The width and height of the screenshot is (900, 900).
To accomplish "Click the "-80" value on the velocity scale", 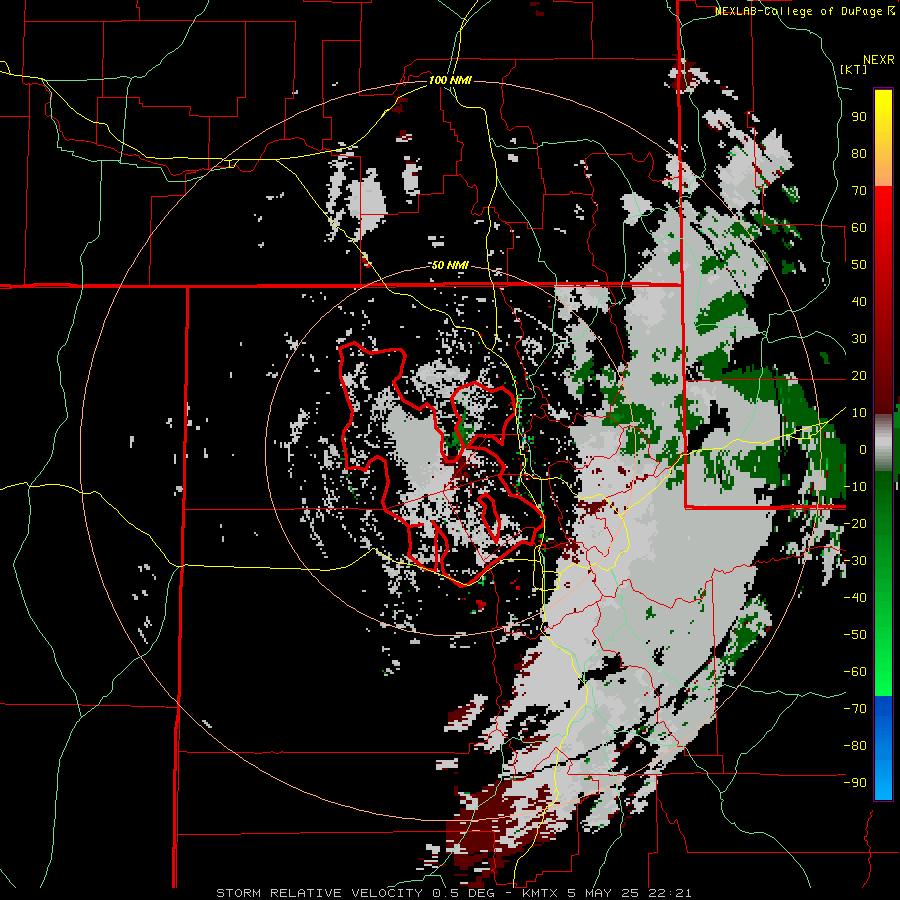I will (855, 746).
